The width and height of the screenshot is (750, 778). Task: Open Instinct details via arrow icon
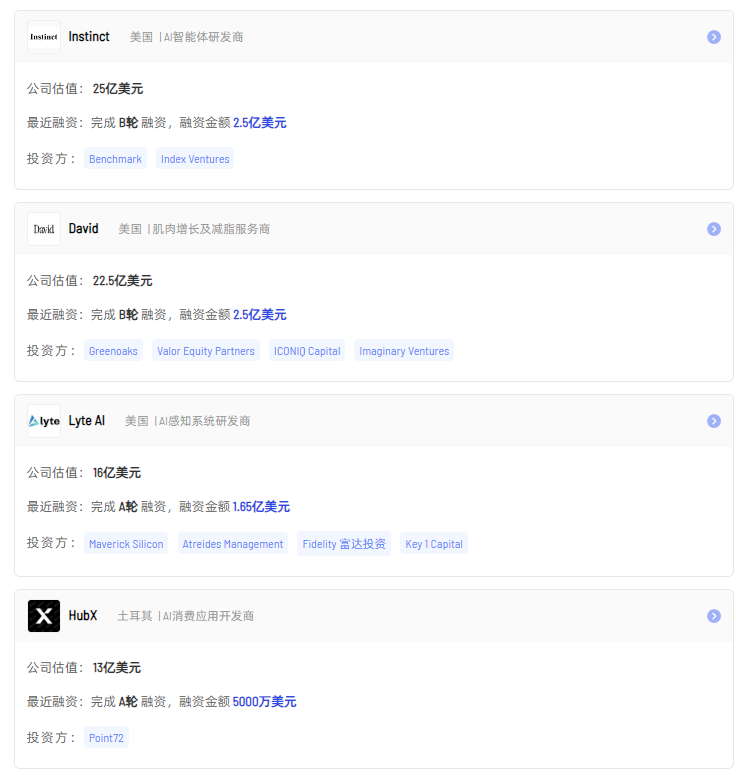pos(714,37)
